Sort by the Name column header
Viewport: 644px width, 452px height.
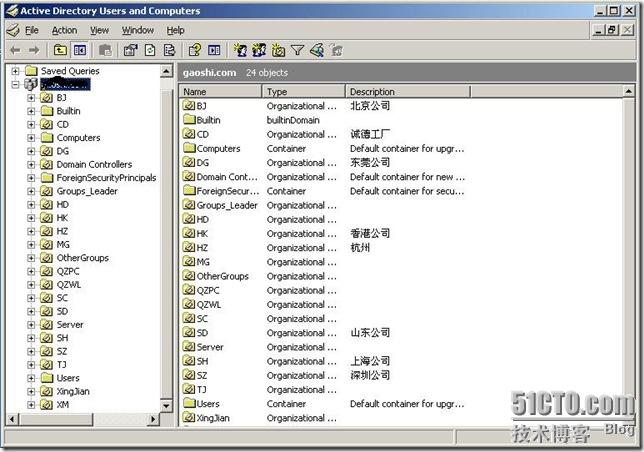coord(220,92)
